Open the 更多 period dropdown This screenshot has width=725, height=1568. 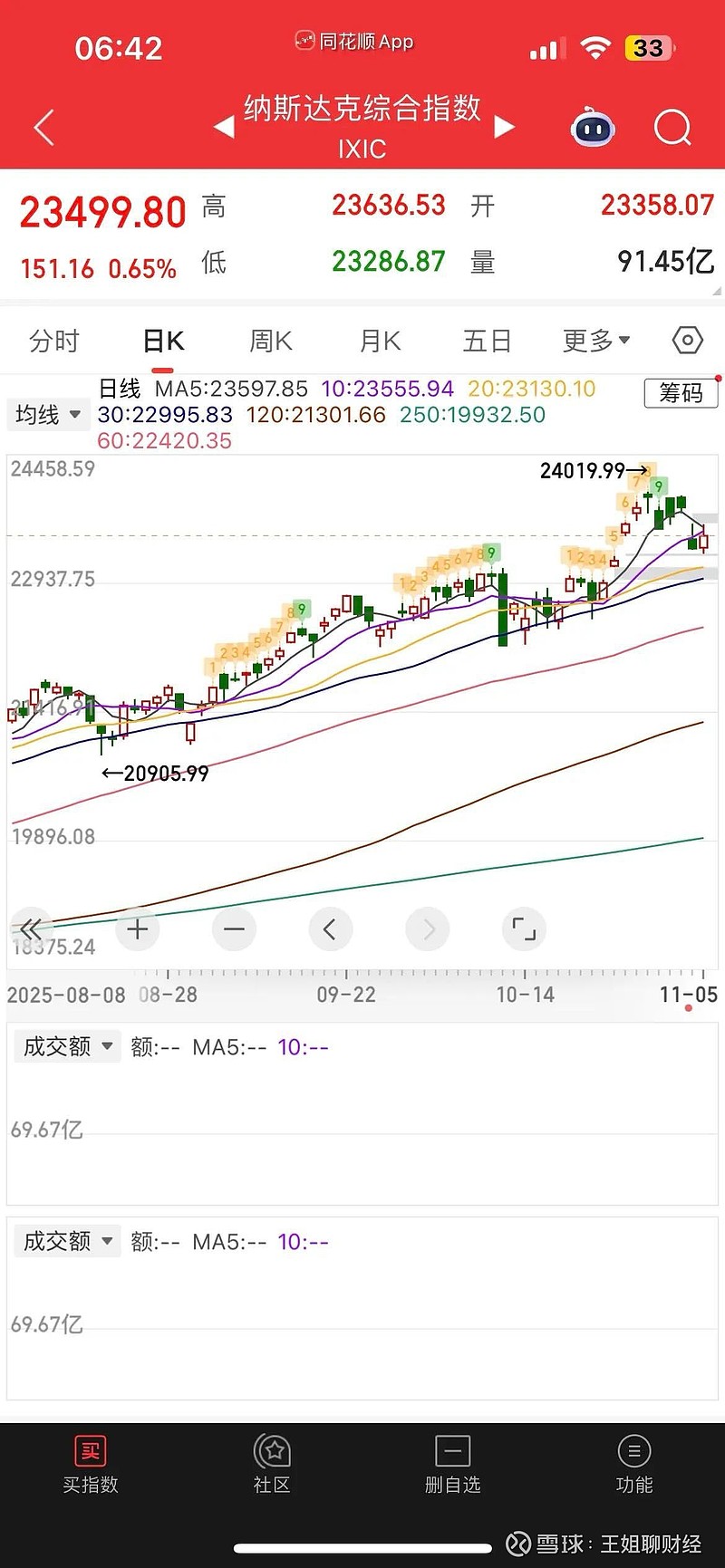[x=595, y=341]
